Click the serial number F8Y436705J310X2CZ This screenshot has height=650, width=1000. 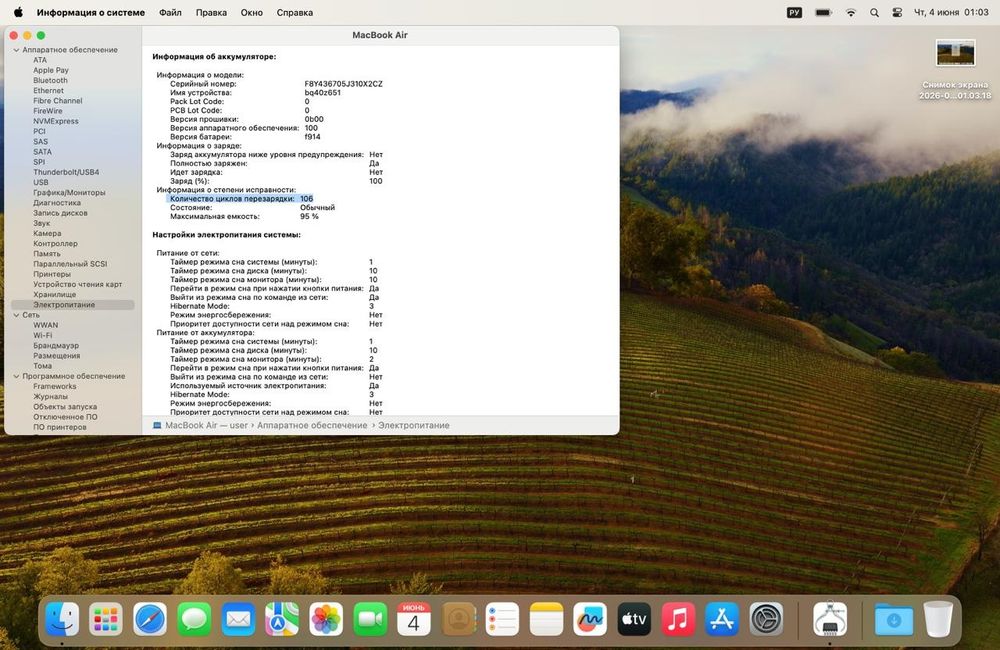(344, 84)
